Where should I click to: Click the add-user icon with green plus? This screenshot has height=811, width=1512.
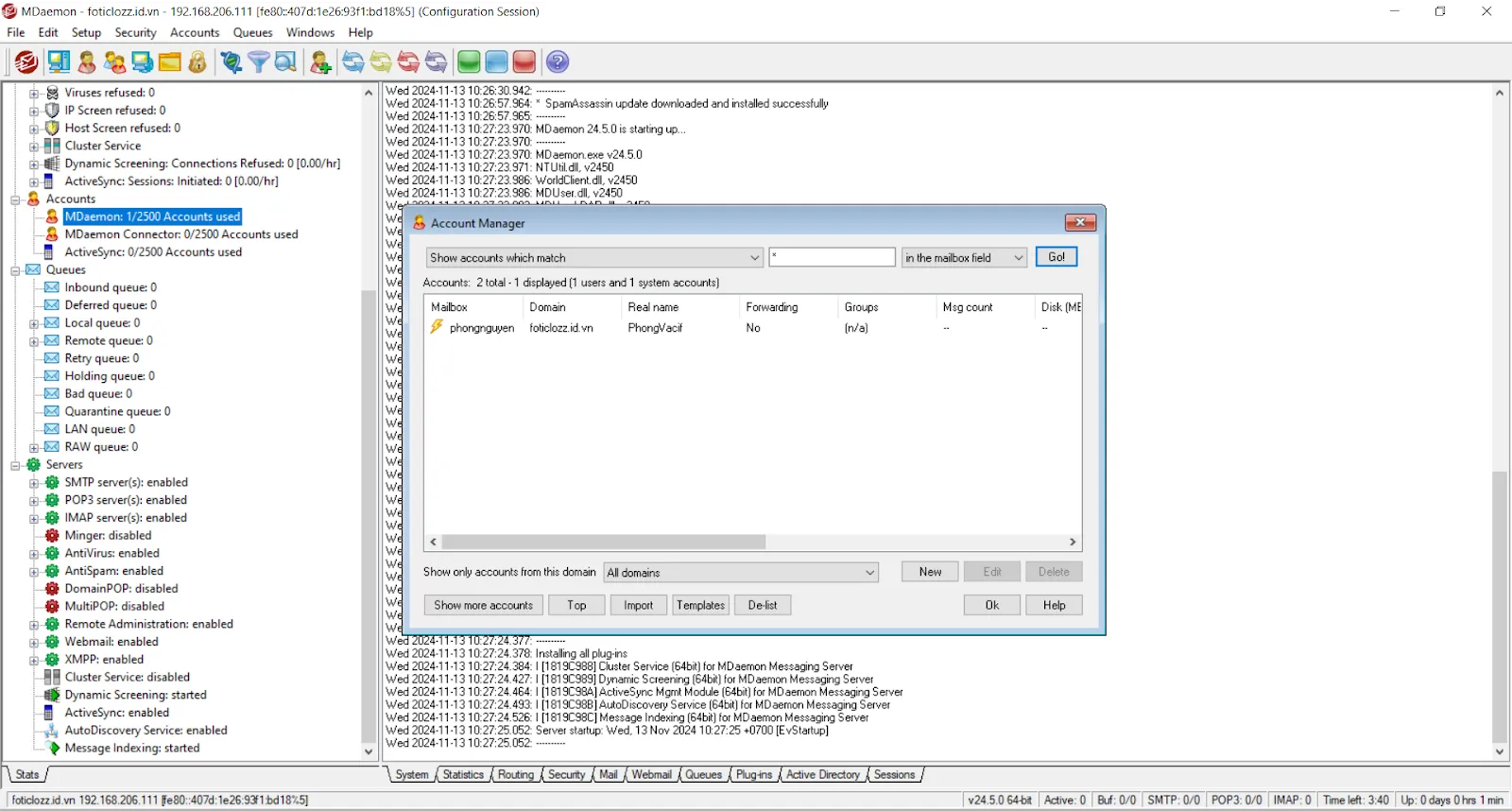coord(320,62)
